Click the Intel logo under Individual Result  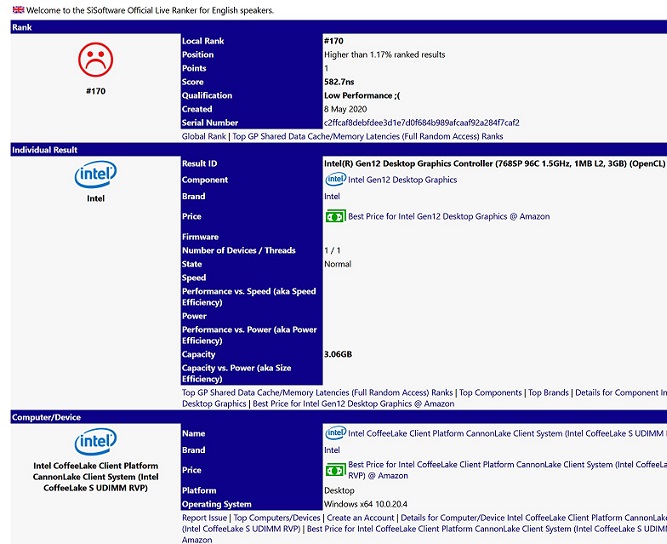click(96, 174)
